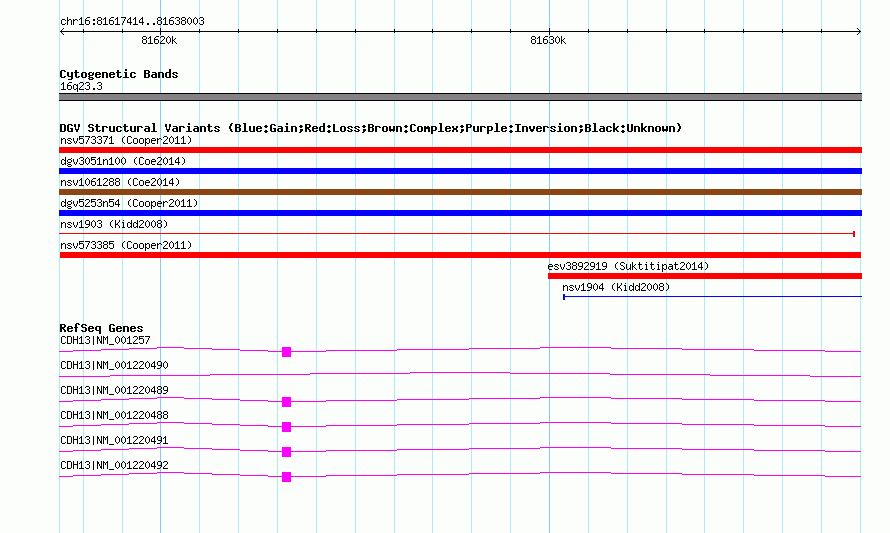Select the dgv3051n100 (Coe2014) label
The height and width of the screenshot is (533, 890).
[x=123, y=161]
